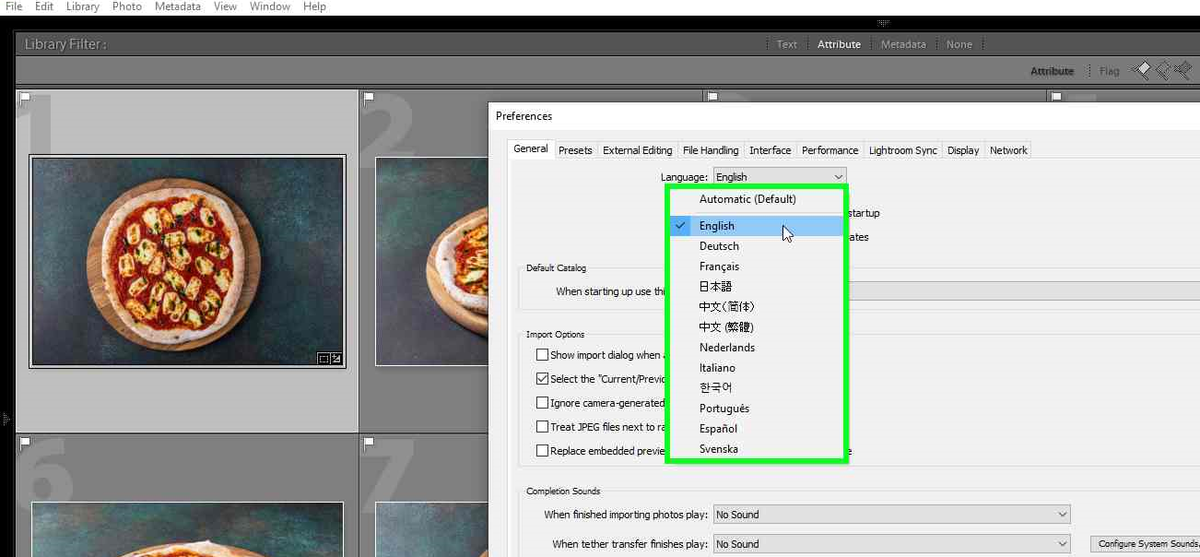Open the Edit menu
1200x557 pixels.
pyautogui.click(x=44, y=6)
